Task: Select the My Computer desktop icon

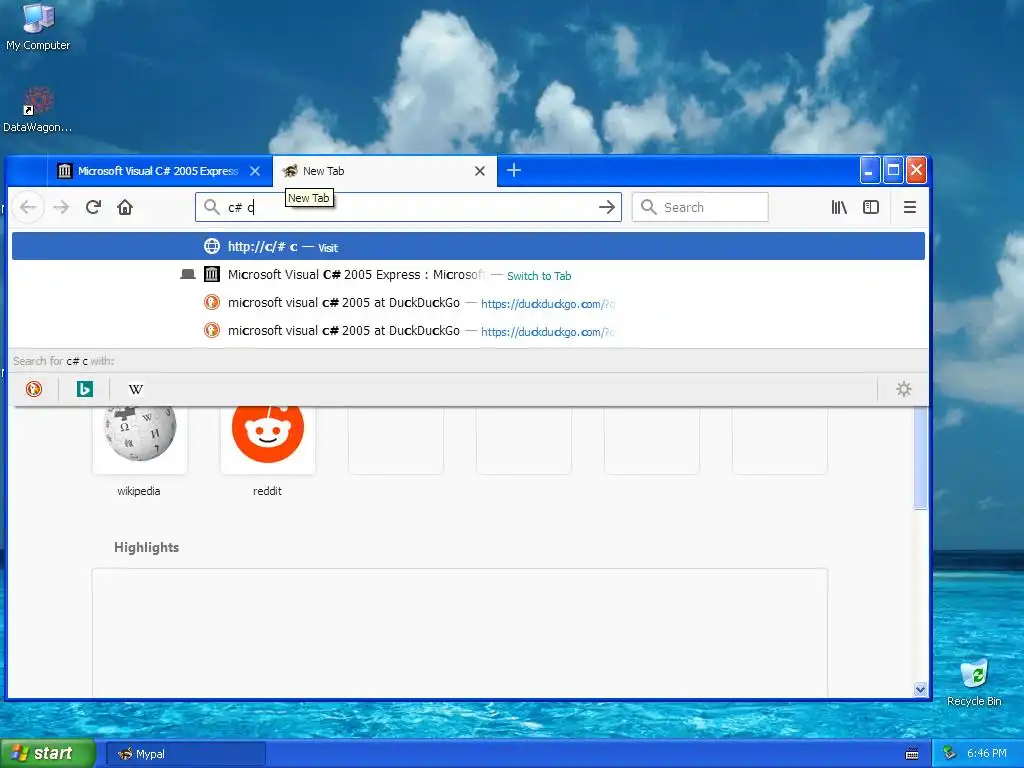Action: [38, 26]
